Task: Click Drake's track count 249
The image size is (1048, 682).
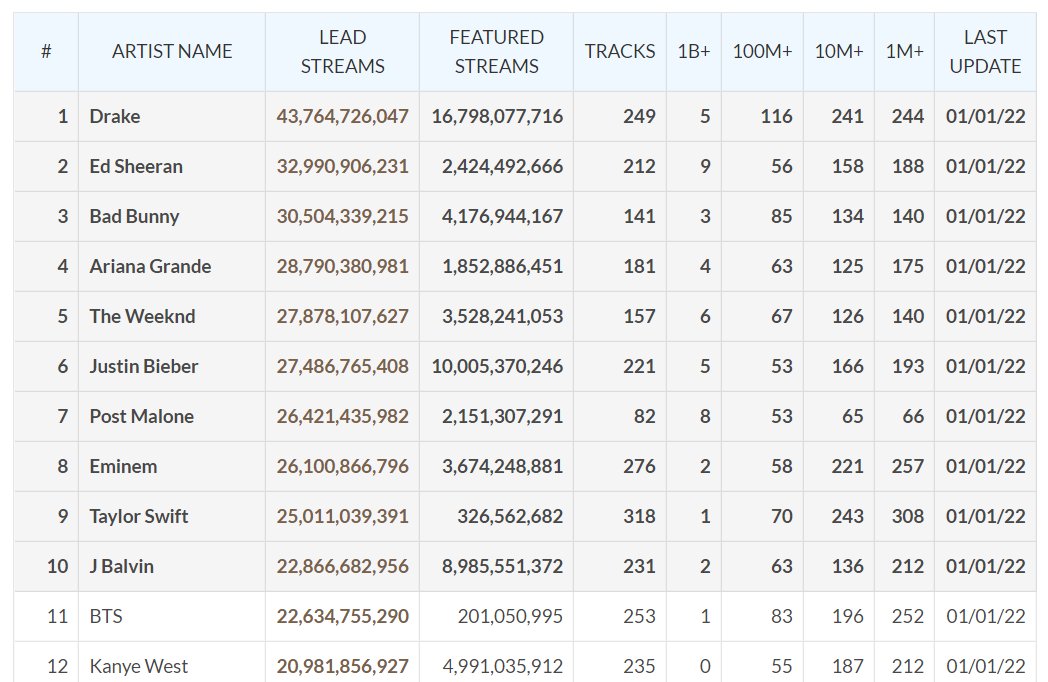Action: point(639,116)
